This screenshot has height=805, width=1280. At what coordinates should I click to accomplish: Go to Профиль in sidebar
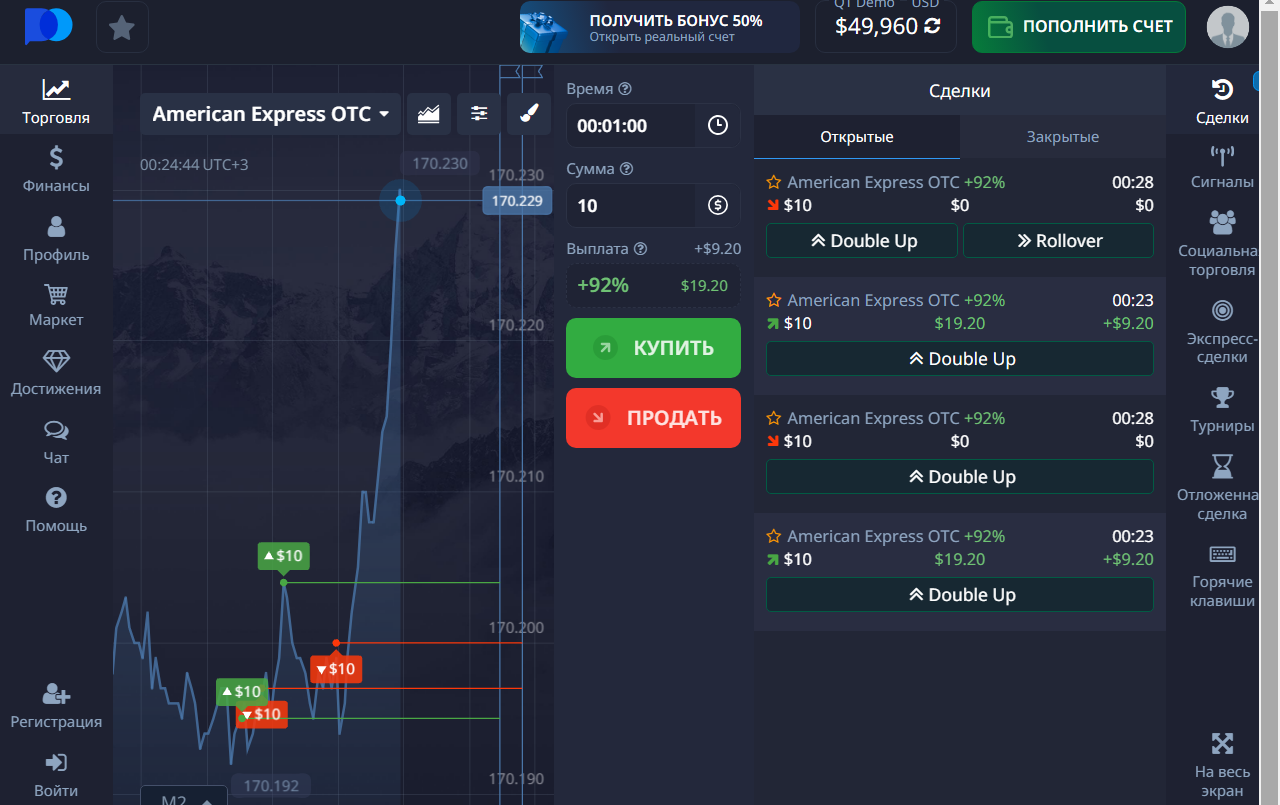(56, 239)
